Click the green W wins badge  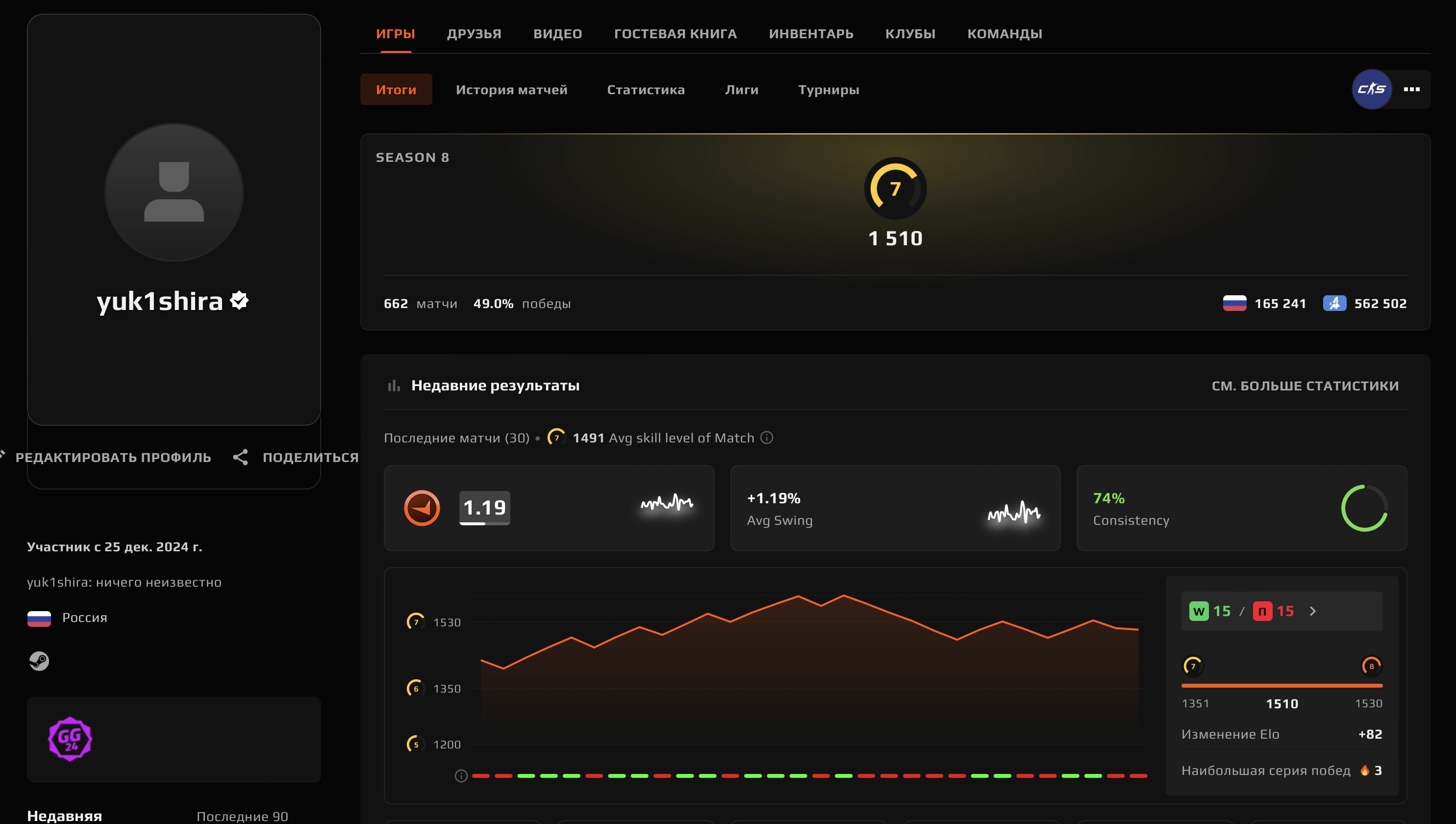coord(1199,611)
